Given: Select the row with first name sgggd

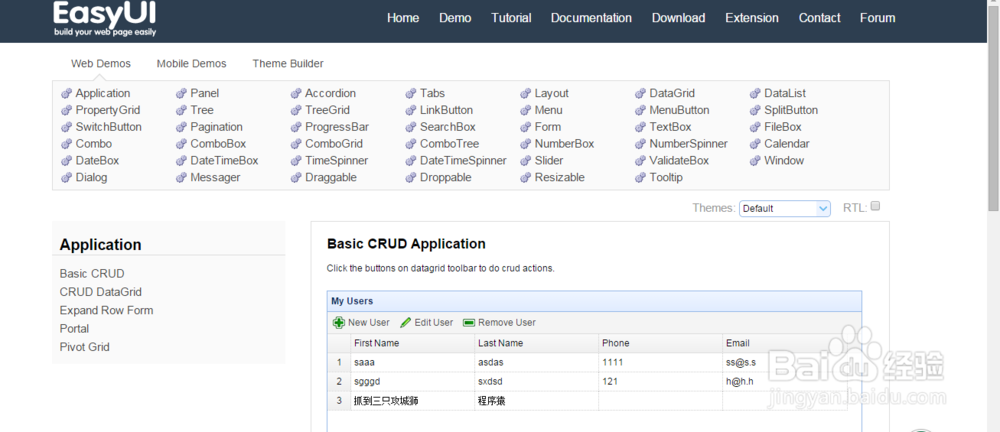Looking at the screenshot, I should (587, 382).
